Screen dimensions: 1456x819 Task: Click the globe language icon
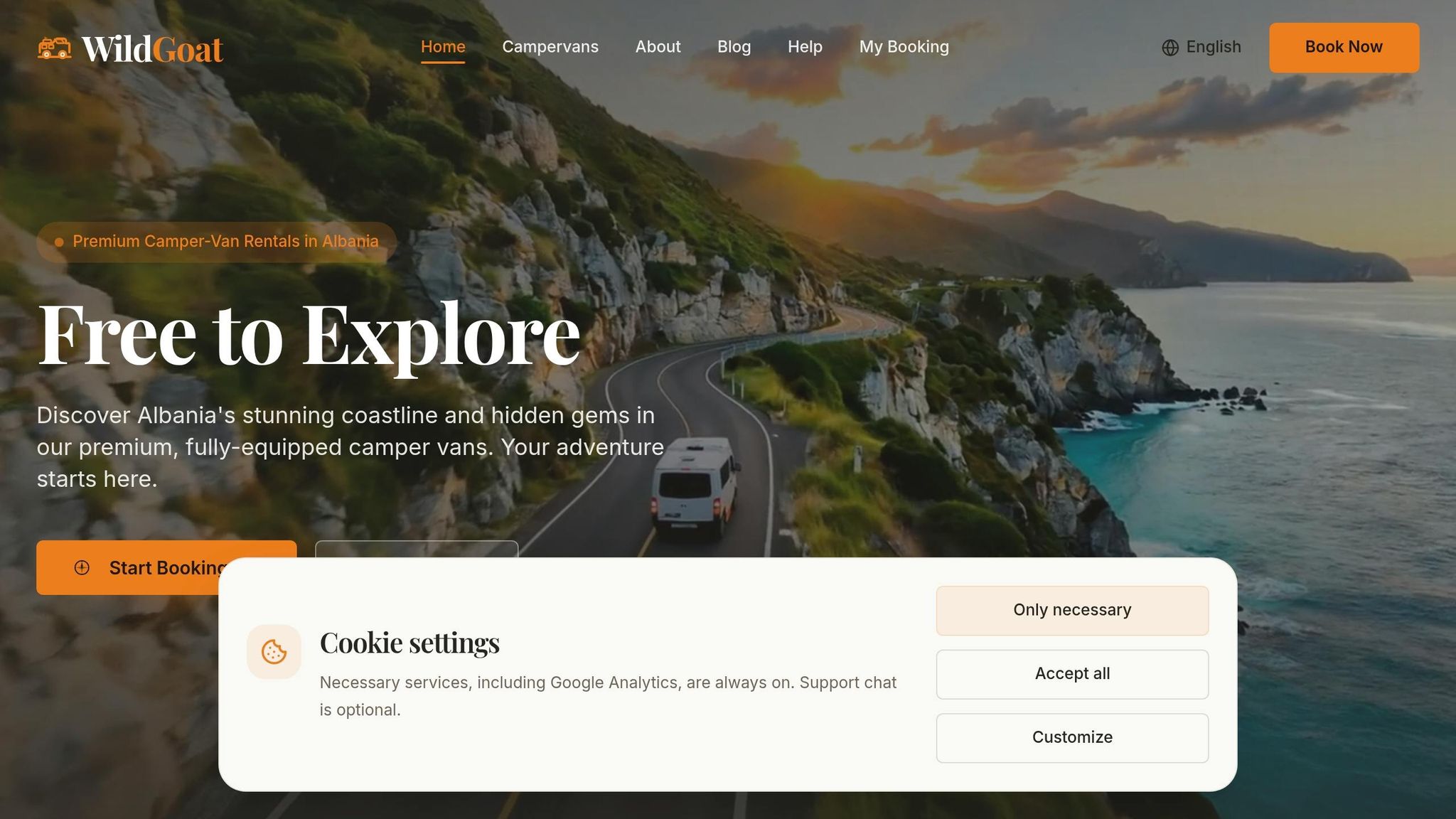[x=1170, y=48]
